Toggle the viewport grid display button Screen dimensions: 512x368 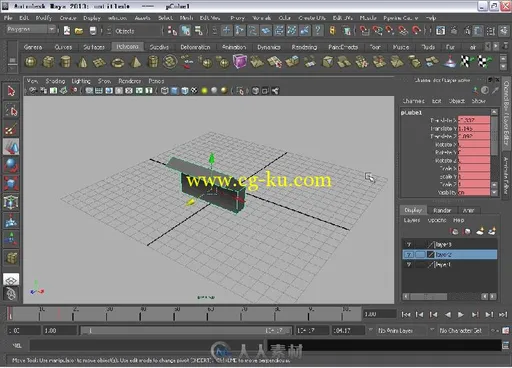[x=99, y=91]
